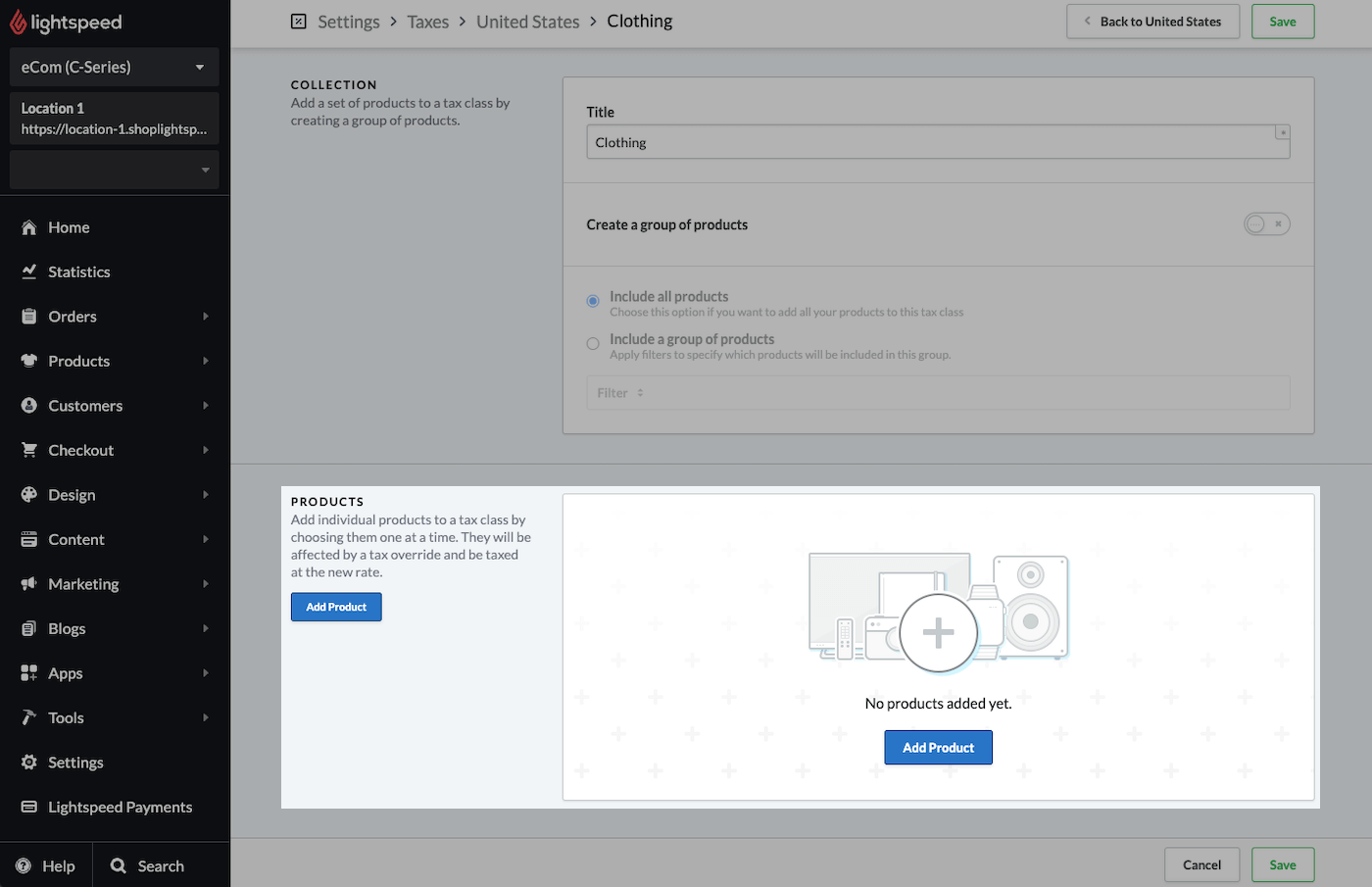The height and width of the screenshot is (887, 1372).
Task: Click the Lightspeed Payments icon
Action: (31, 807)
